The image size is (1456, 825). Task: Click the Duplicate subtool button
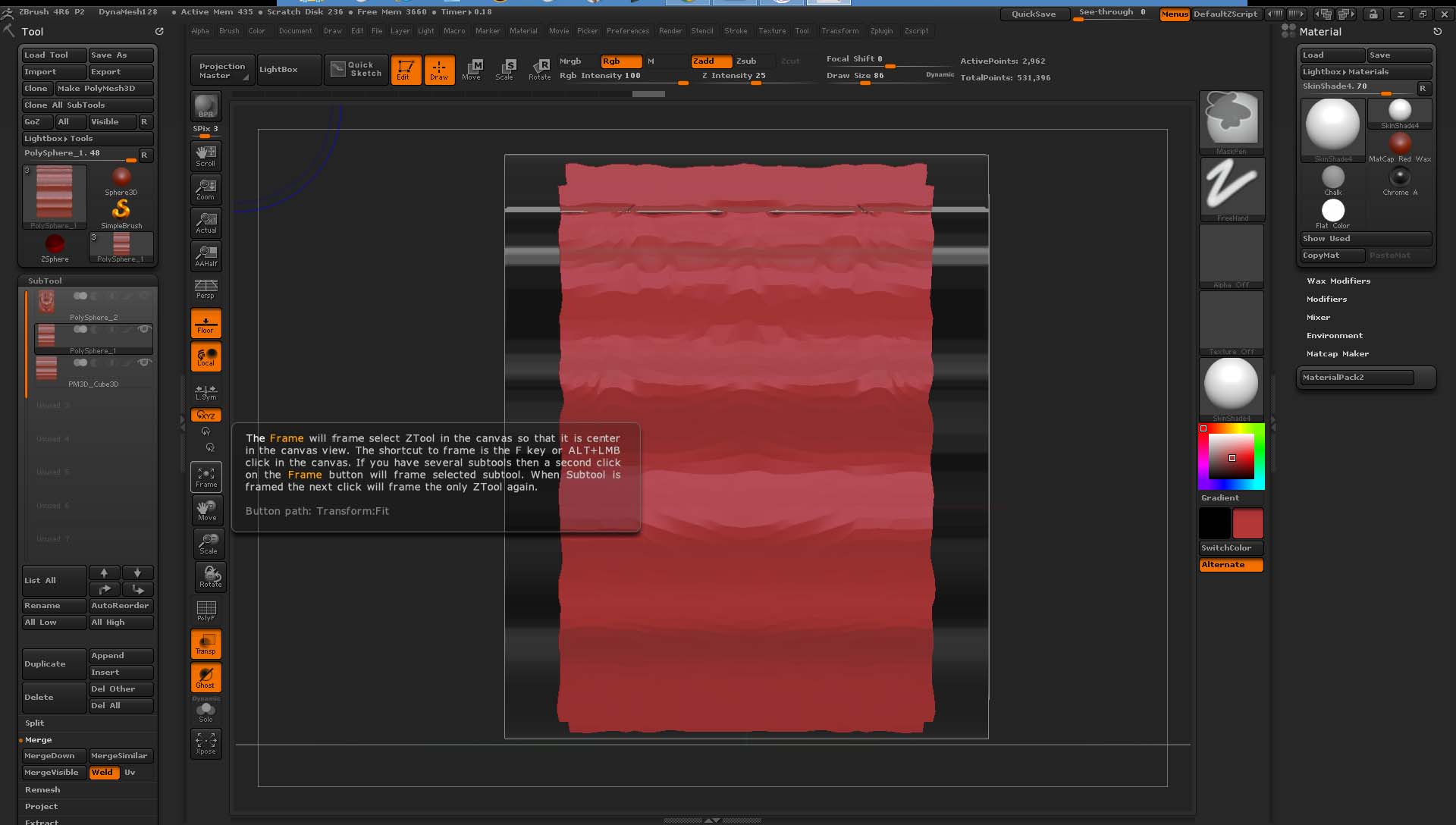pyautogui.click(x=54, y=664)
